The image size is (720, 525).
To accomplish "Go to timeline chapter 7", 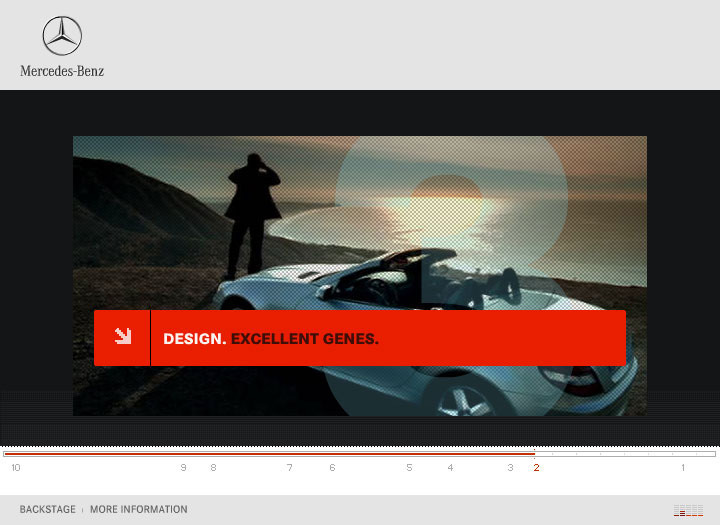I will pos(290,468).
